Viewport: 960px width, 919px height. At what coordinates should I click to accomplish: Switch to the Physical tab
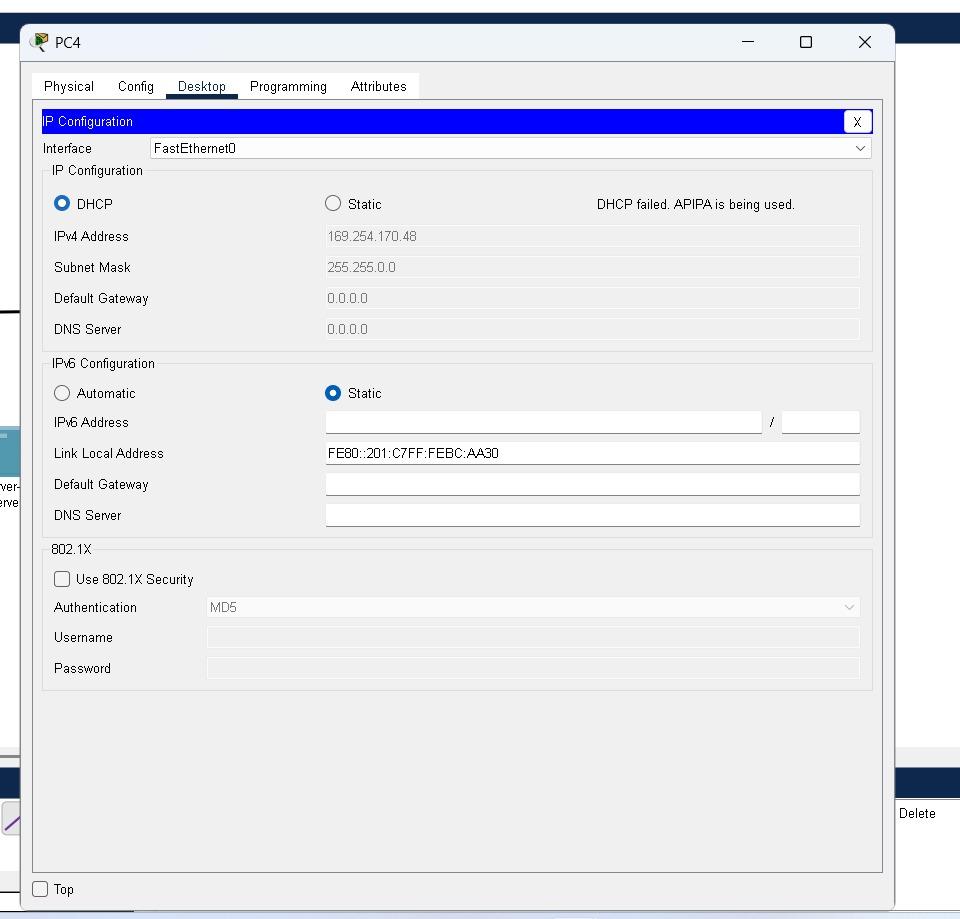[69, 87]
